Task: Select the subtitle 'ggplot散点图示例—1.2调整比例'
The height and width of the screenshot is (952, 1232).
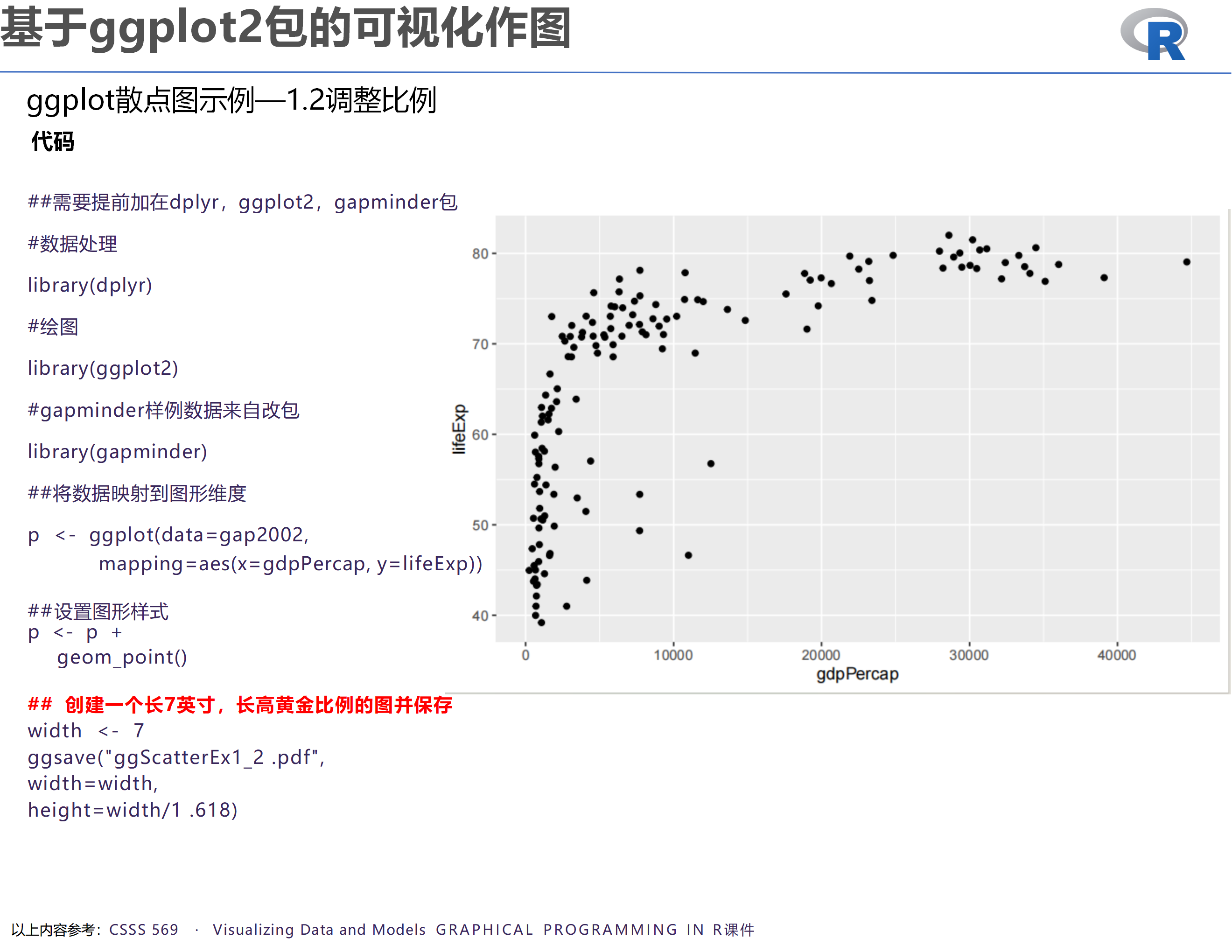Action: (231, 100)
